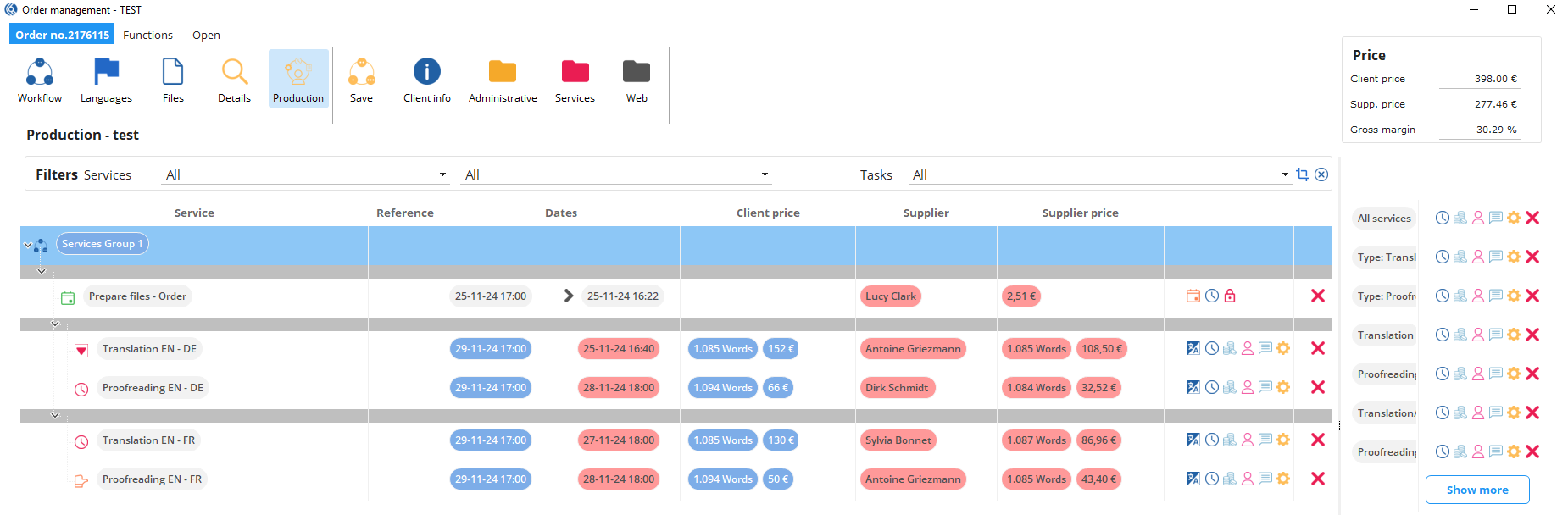Collapse Services Group 1 tree node

[28, 245]
